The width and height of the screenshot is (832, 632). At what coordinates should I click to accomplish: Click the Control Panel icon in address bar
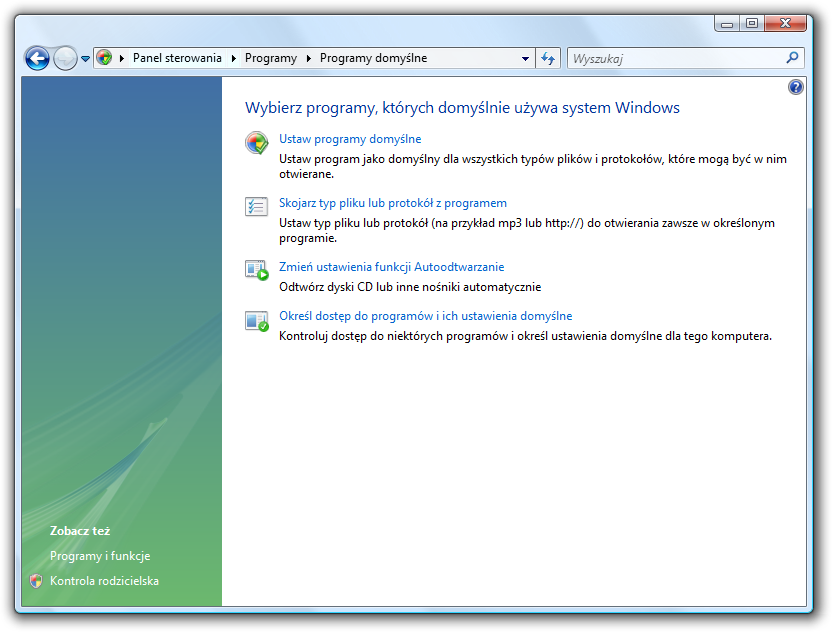pyautogui.click(x=105, y=58)
